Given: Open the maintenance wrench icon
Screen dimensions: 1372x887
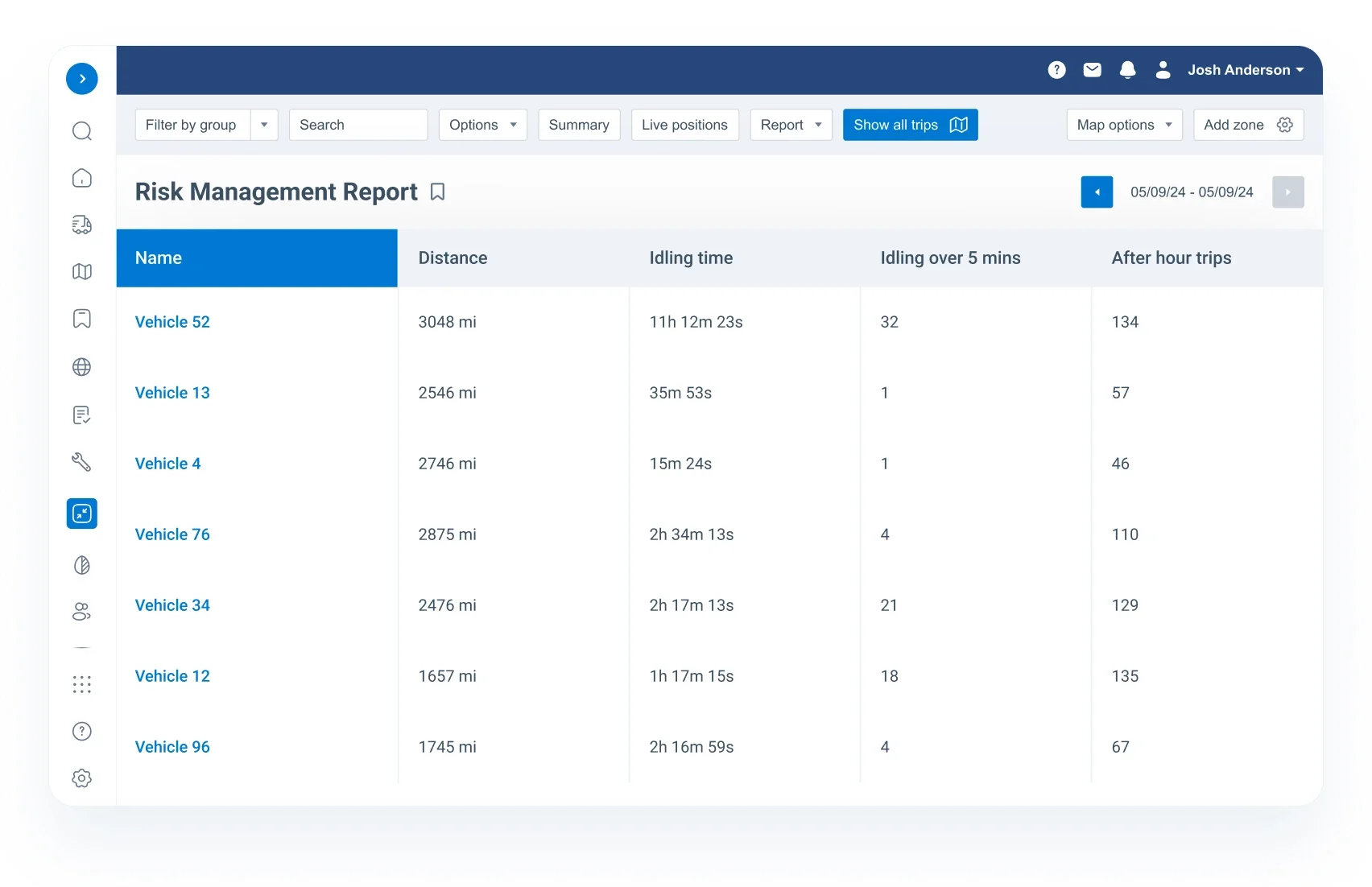Looking at the screenshot, I should [82, 462].
